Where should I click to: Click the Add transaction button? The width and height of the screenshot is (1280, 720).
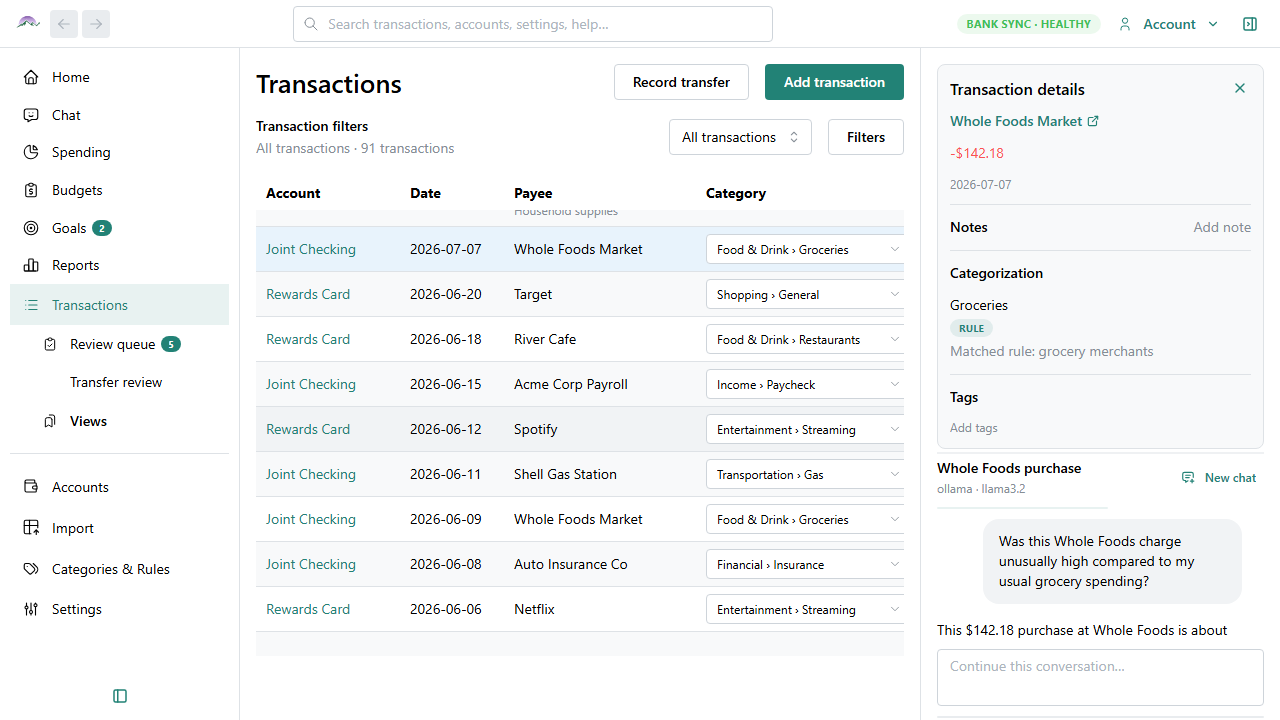[x=834, y=82]
